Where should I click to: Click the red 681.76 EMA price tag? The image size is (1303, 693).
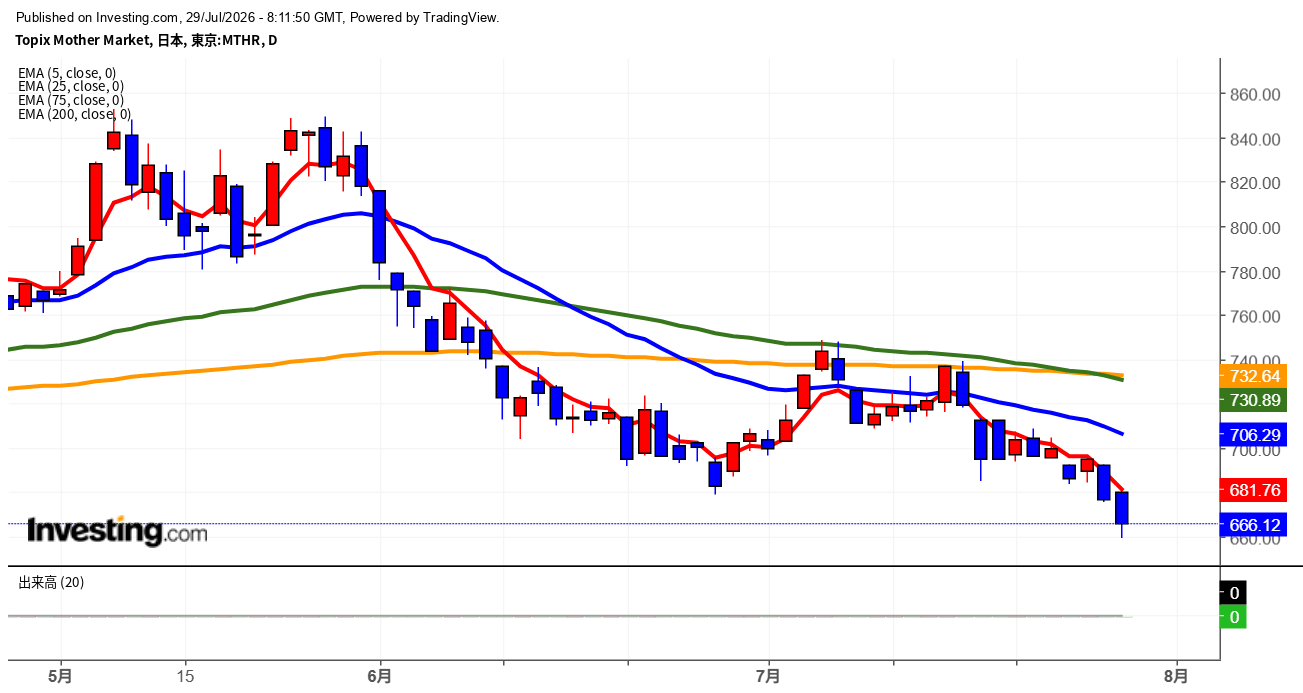point(1253,490)
